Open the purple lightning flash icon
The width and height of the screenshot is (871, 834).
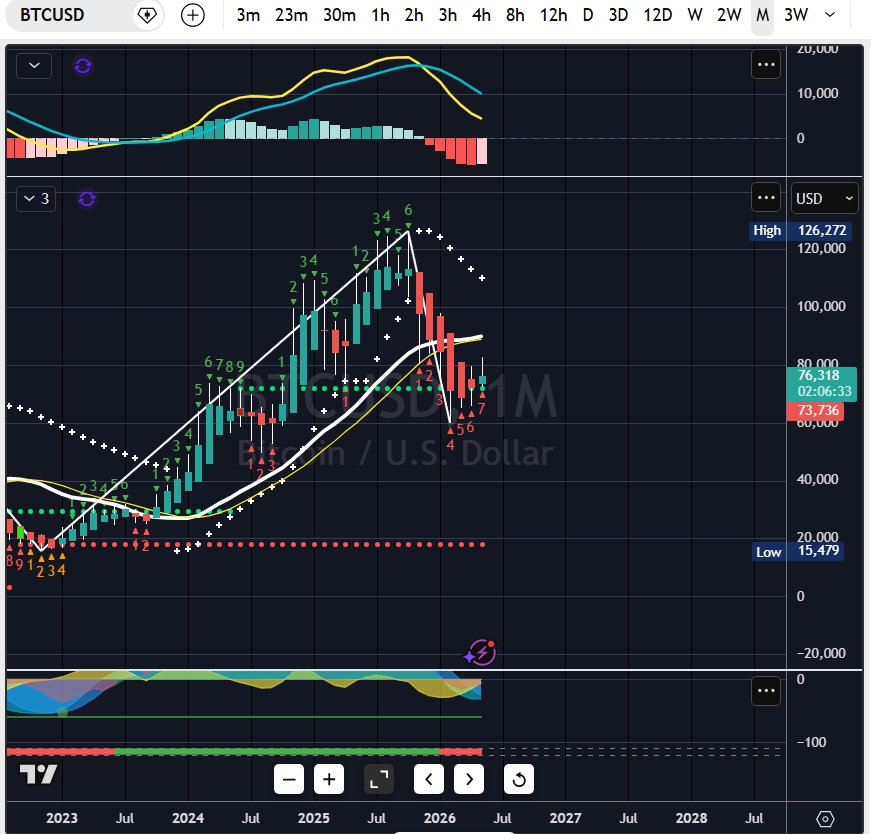[x=481, y=652]
